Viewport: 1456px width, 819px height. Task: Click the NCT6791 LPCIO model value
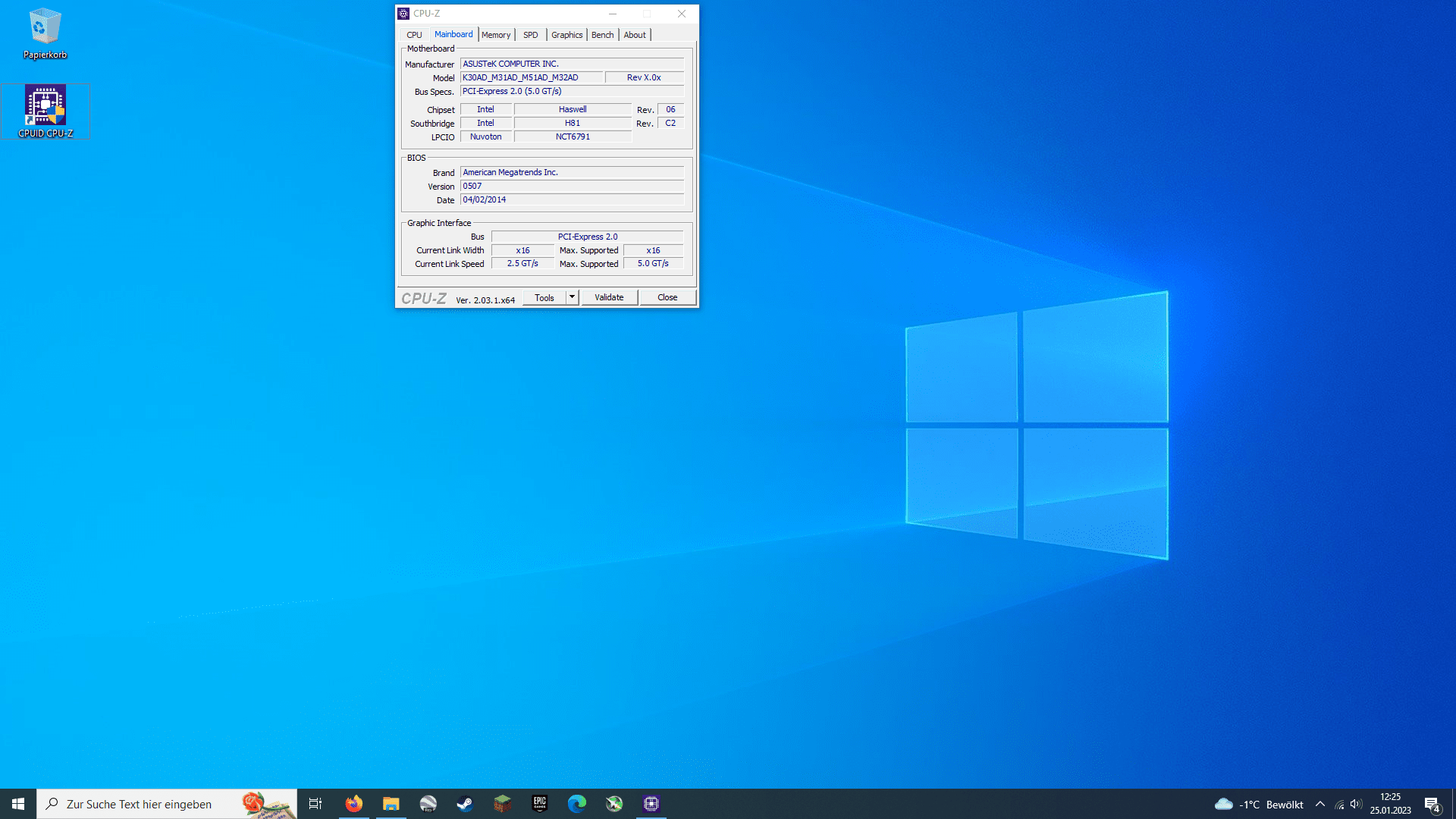pyautogui.click(x=573, y=136)
